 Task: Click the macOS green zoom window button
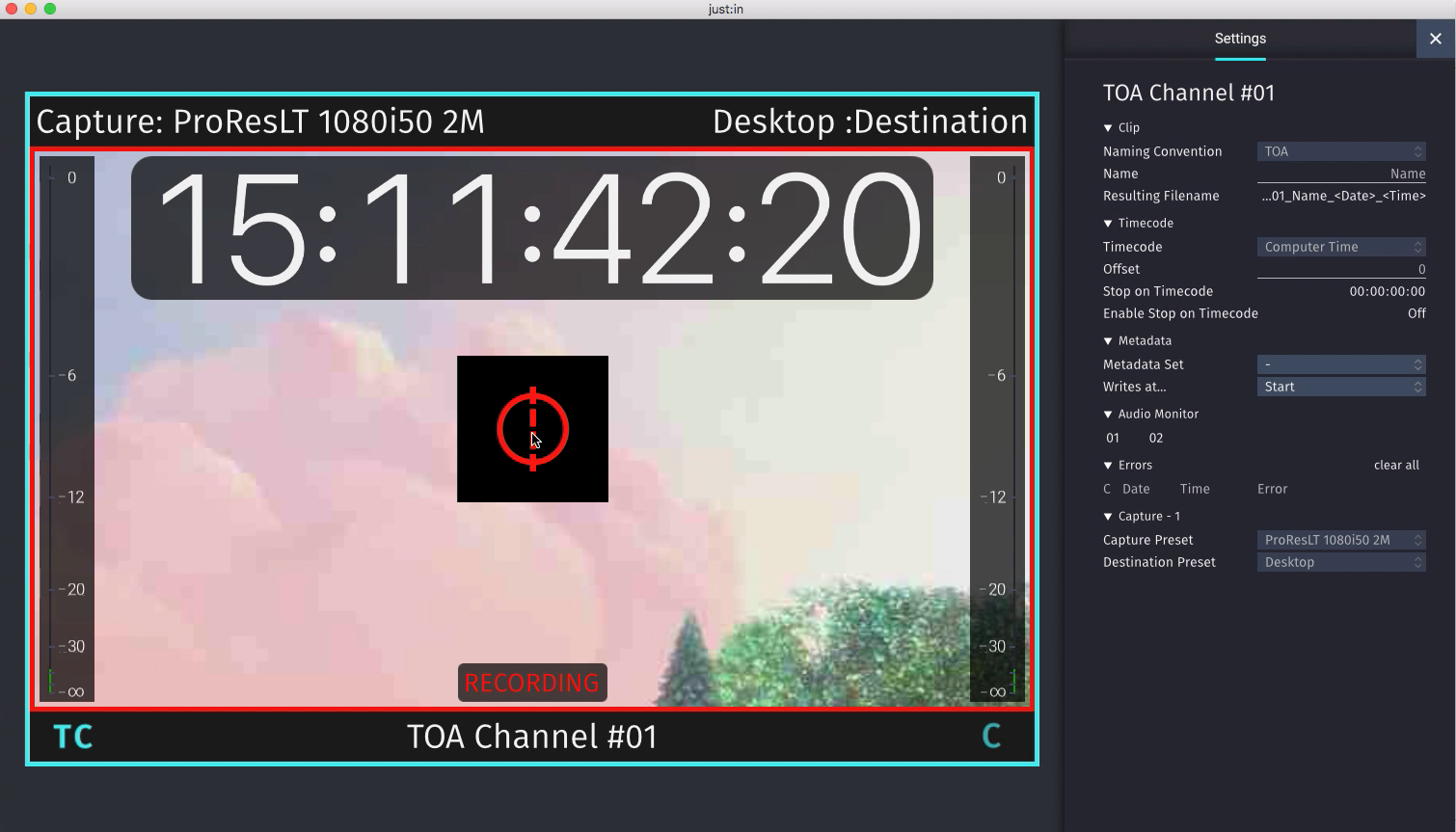tap(50, 9)
